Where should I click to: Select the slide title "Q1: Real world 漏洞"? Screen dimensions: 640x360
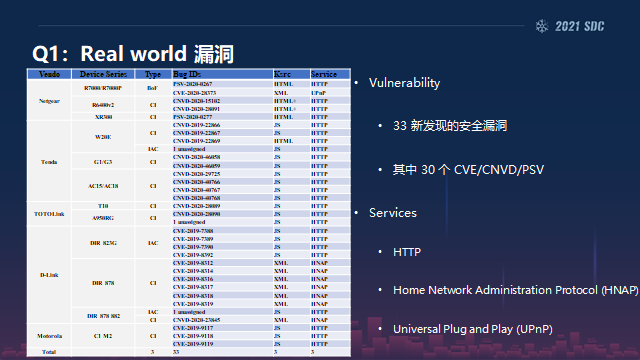pyautogui.click(x=133, y=54)
